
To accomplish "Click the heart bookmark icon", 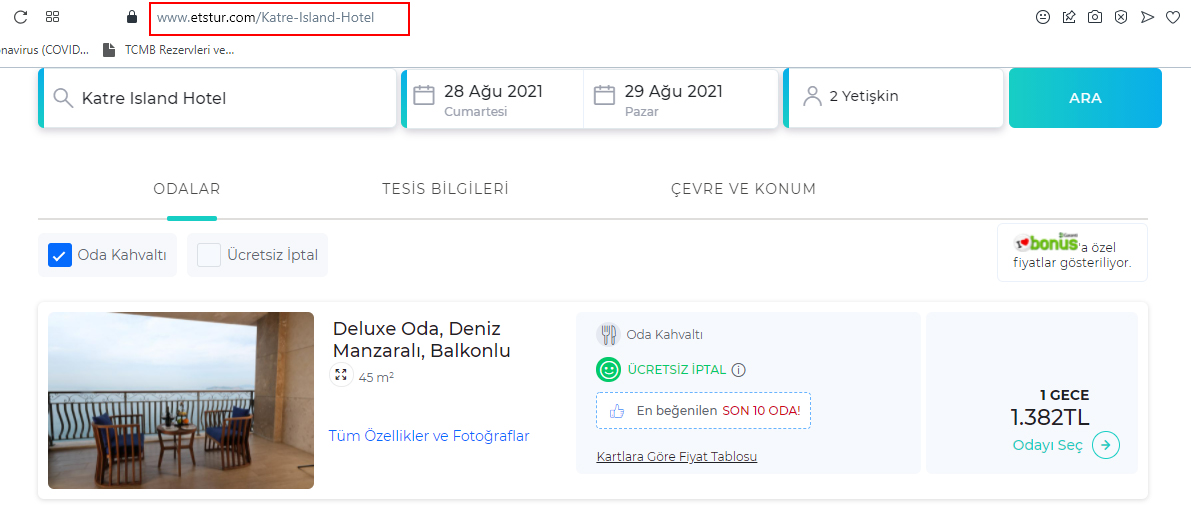I will click(x=1173, y=17).
